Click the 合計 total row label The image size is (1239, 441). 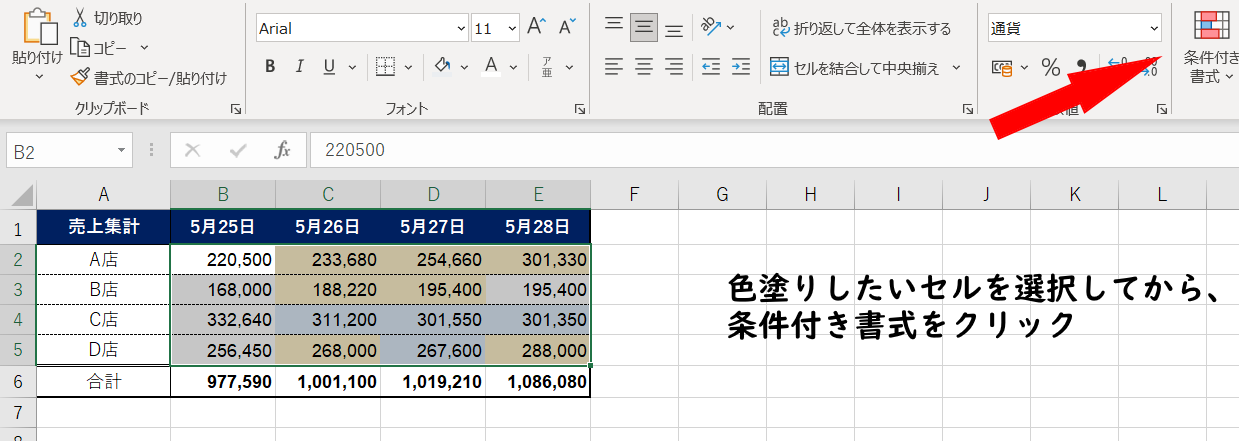click(x=104, y=381)
